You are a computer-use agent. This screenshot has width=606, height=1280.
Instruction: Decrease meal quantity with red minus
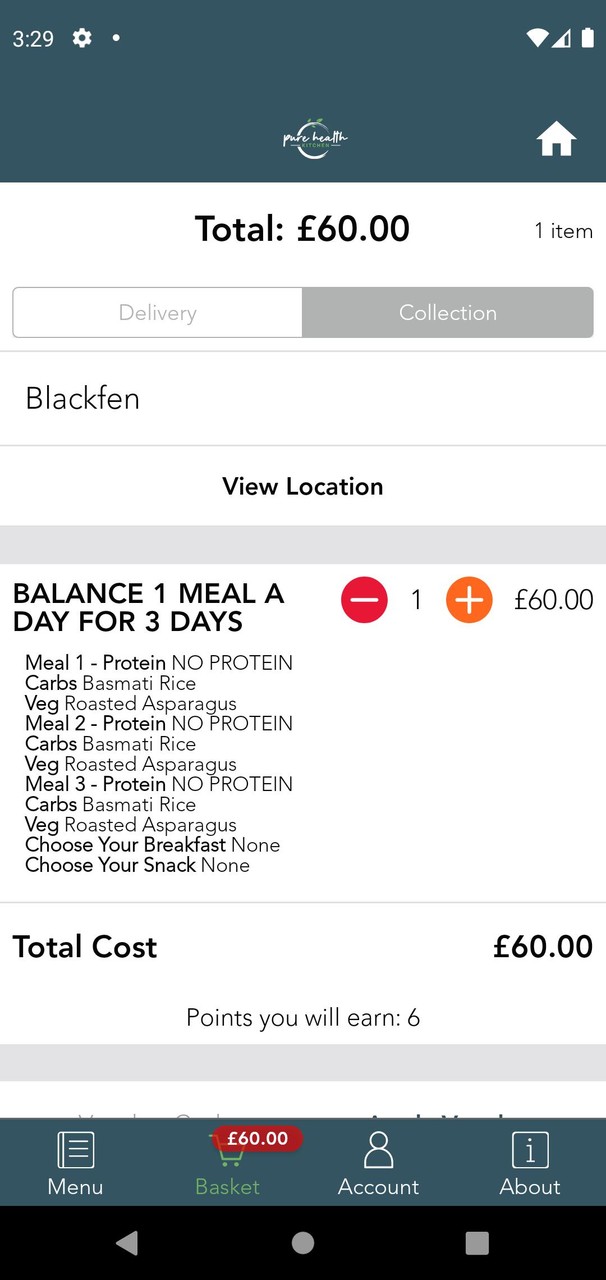point(364,600)
